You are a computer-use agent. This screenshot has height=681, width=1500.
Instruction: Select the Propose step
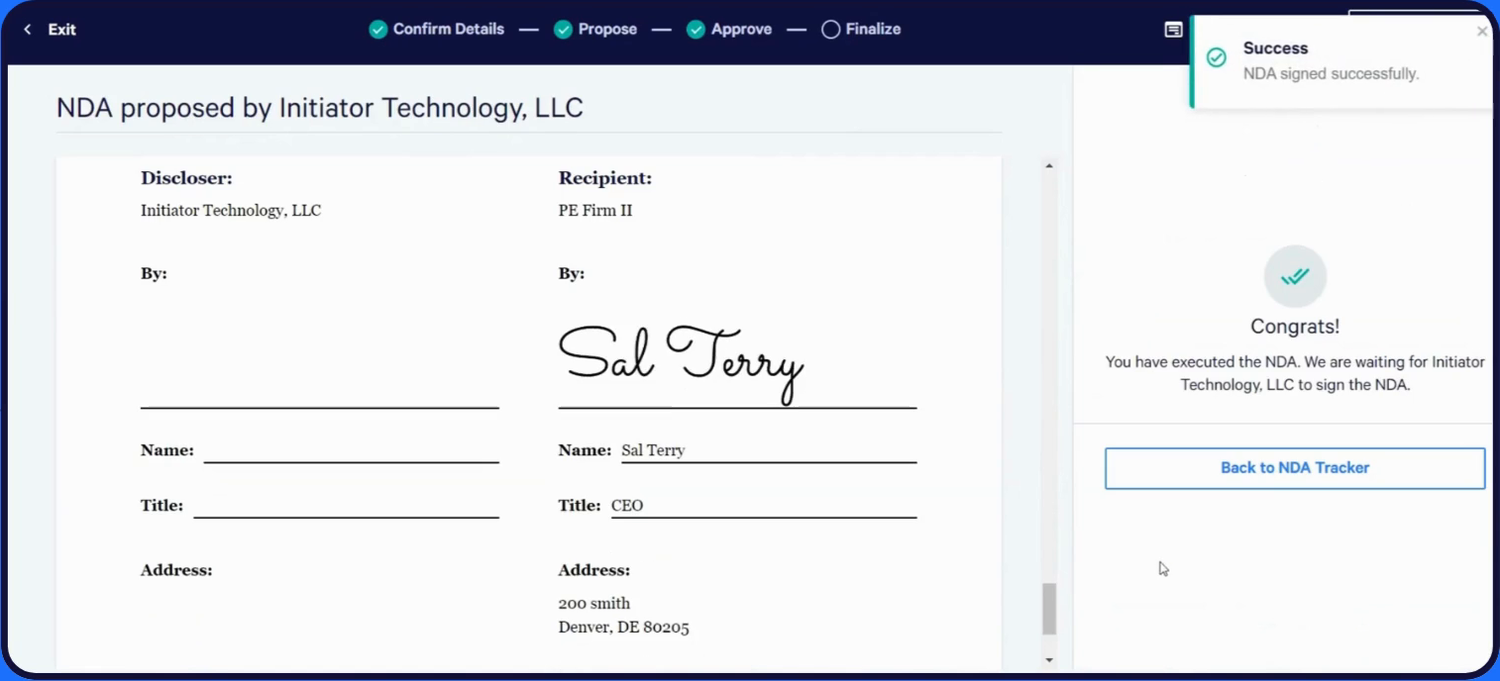(595, 29)
